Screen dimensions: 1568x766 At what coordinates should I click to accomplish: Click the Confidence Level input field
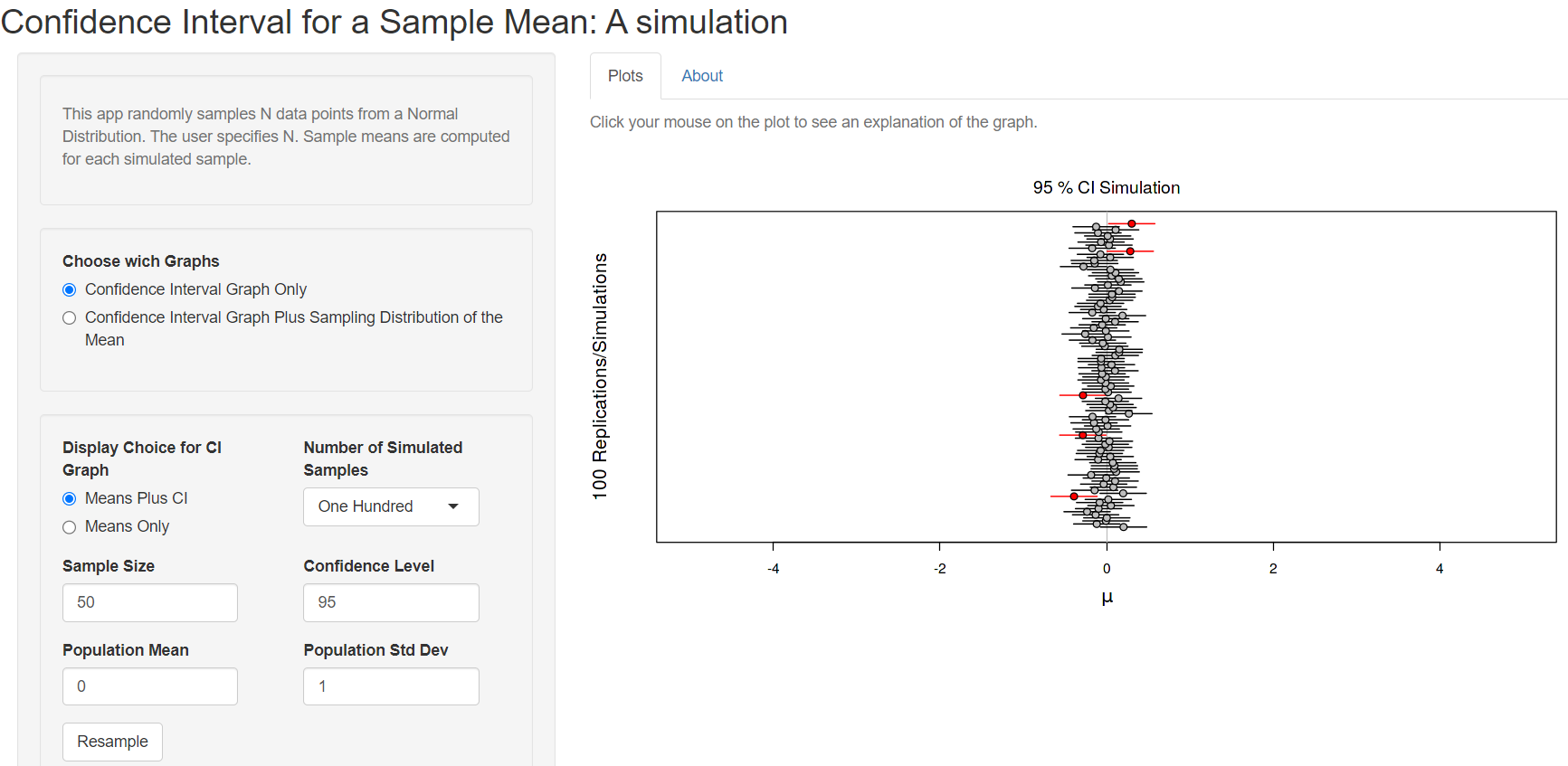click(x=391, y=602)
